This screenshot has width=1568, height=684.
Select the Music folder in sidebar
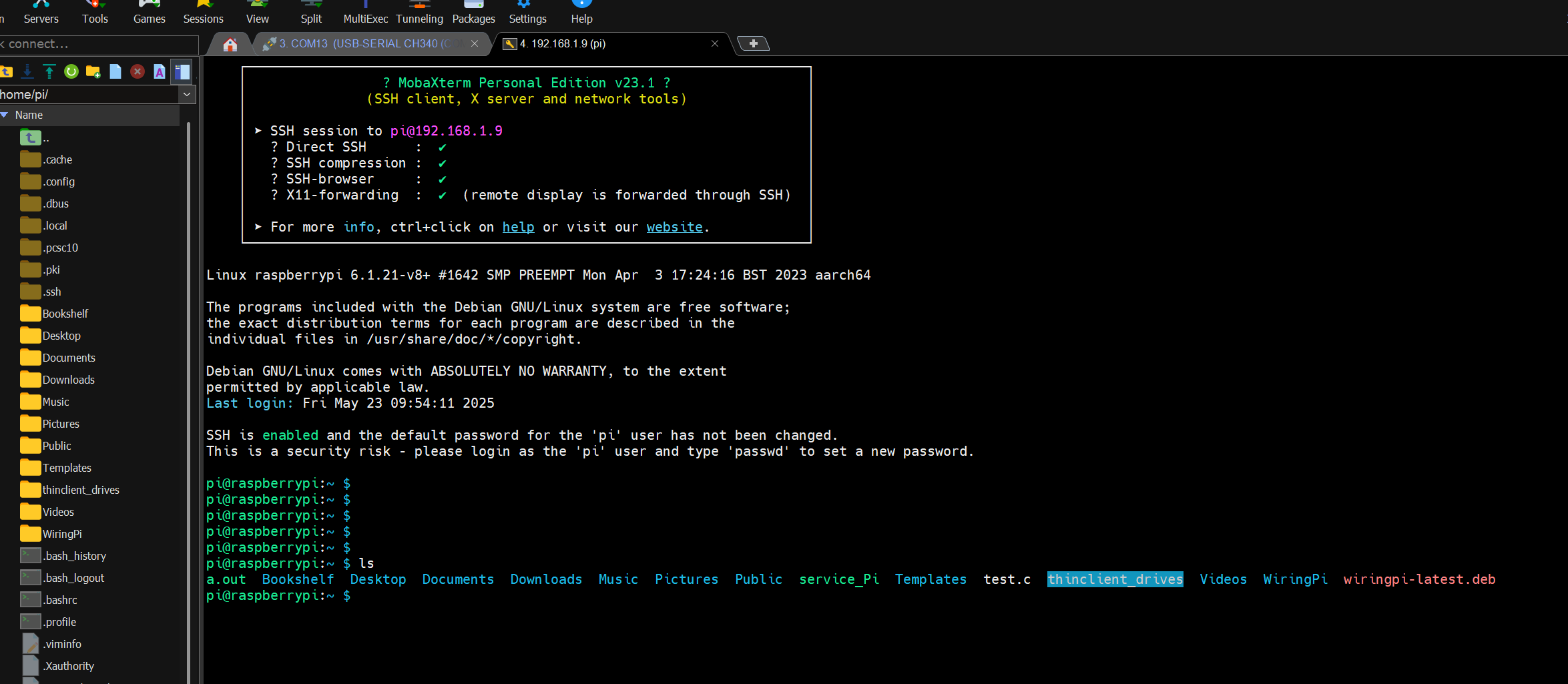(x=45, y=402)
